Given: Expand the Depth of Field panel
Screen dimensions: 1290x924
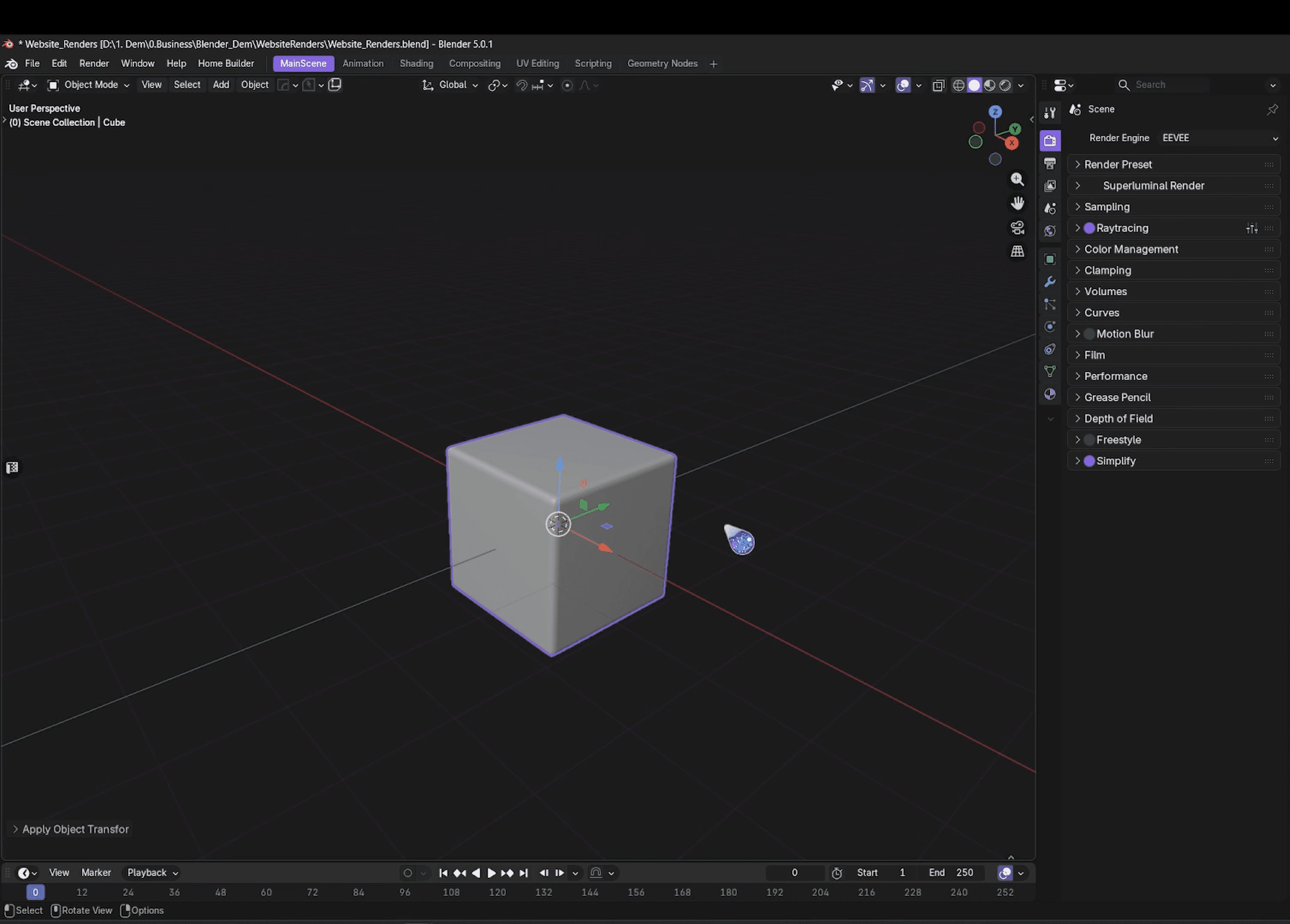Looking at the screenshot, I should (x=1174, y=418).
